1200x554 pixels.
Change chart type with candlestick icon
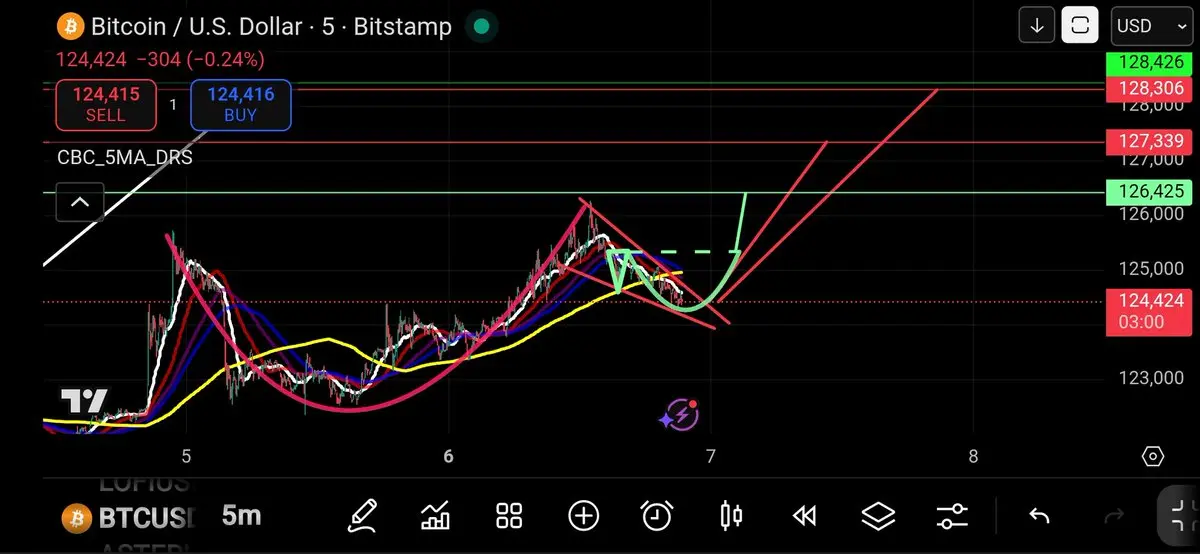(x=731, y=516)
